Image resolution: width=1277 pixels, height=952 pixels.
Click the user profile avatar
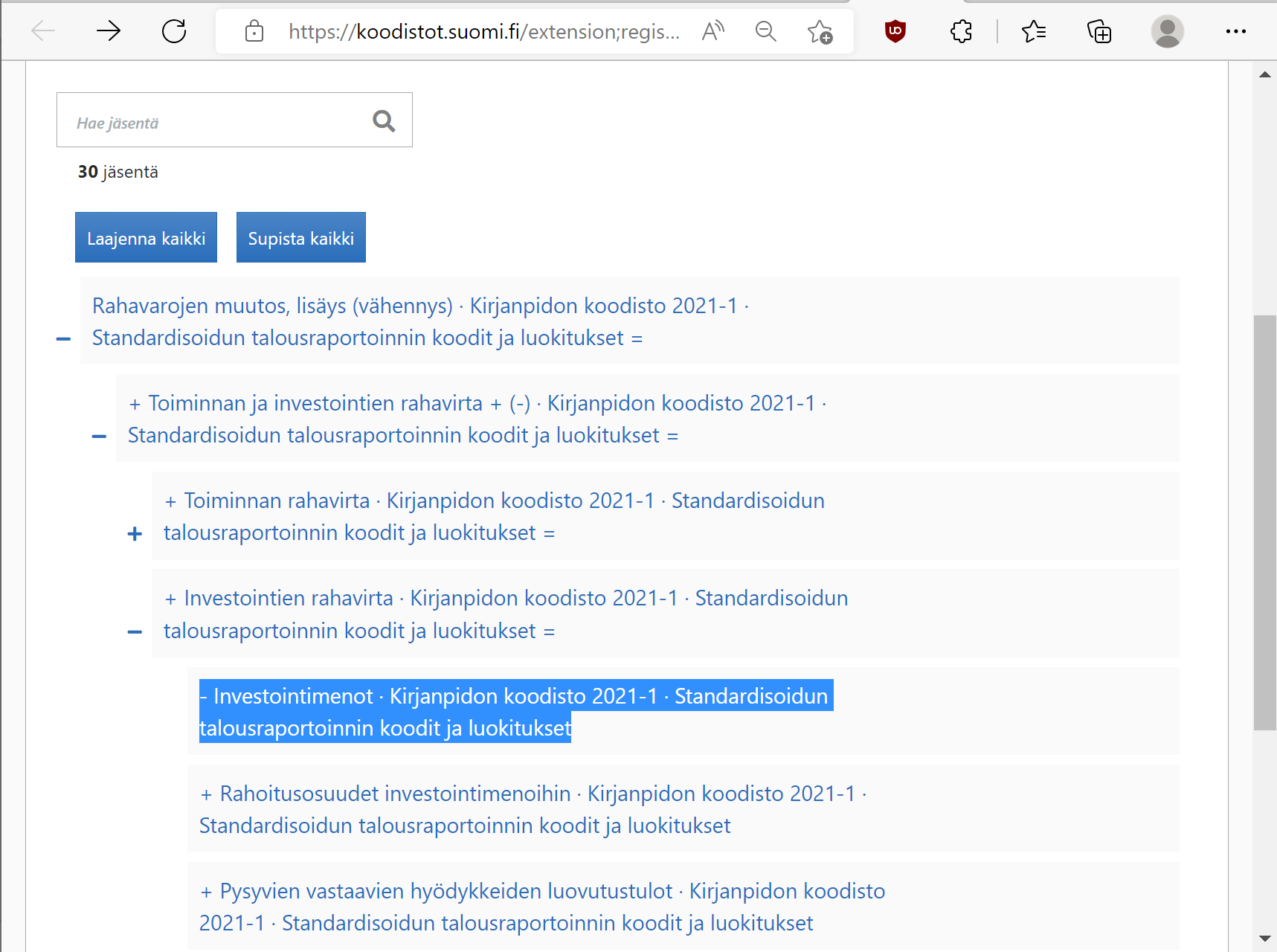[x=1167, y=31]
